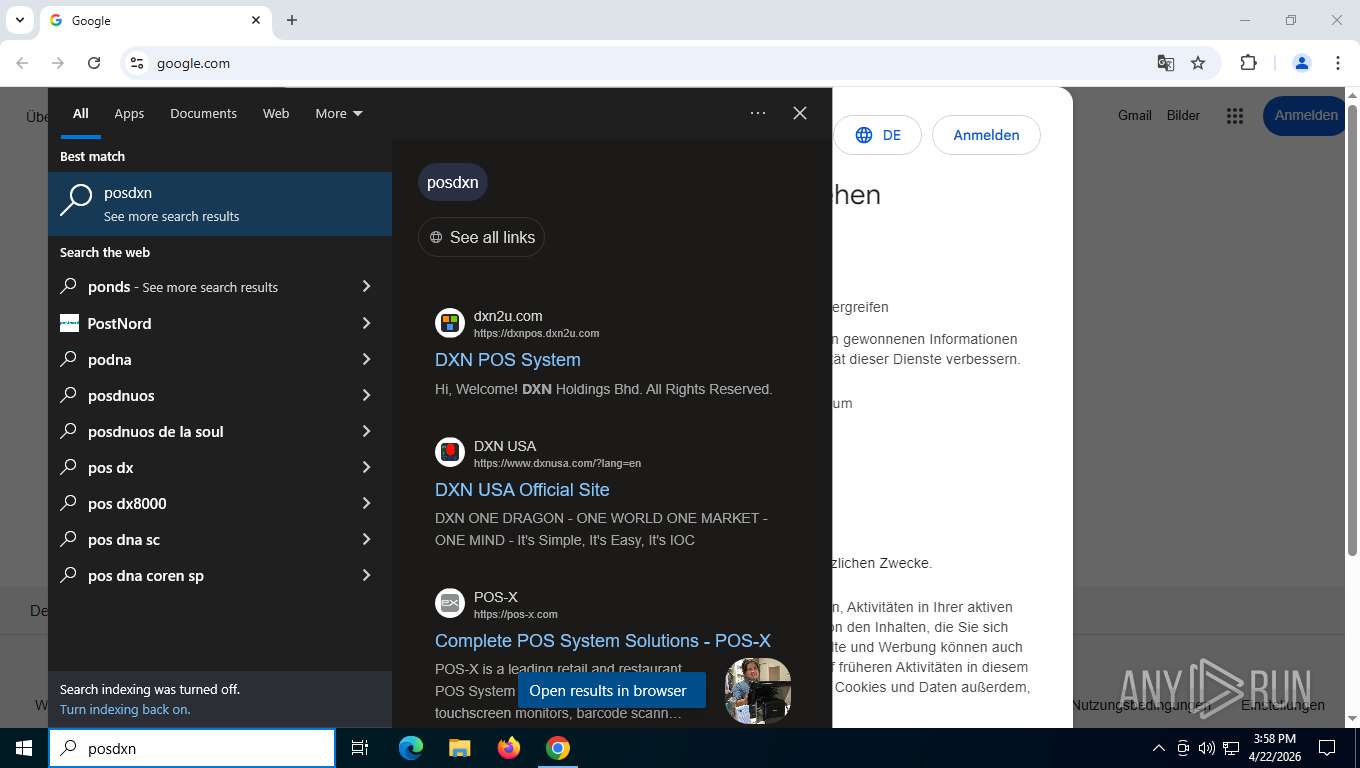Image resolution: width=1360 pixels, height=768 pixels.
Task: Switch to the Apps search tab
Action: 129,113
